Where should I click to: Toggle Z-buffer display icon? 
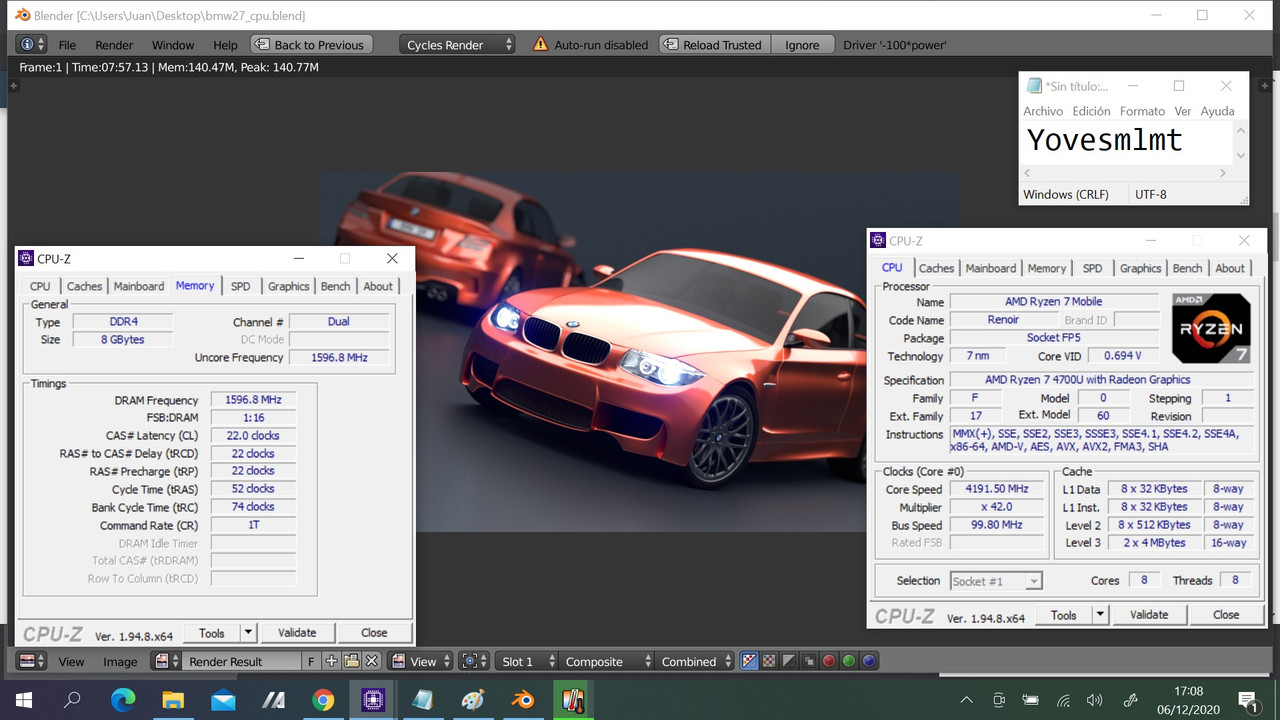809,661
